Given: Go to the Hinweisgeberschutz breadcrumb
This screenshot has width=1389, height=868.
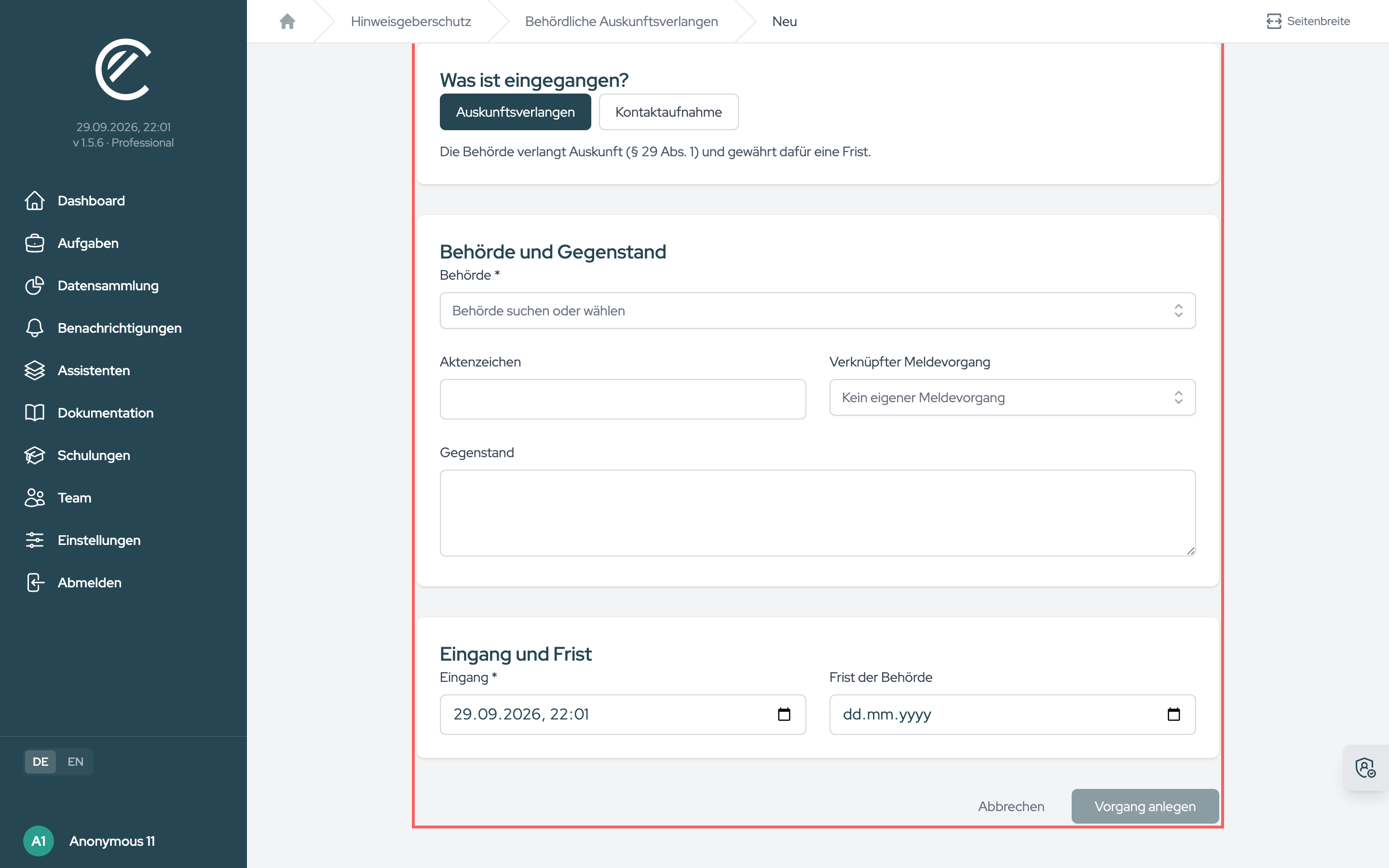Looking at the screenshot, I should (410, 21).
